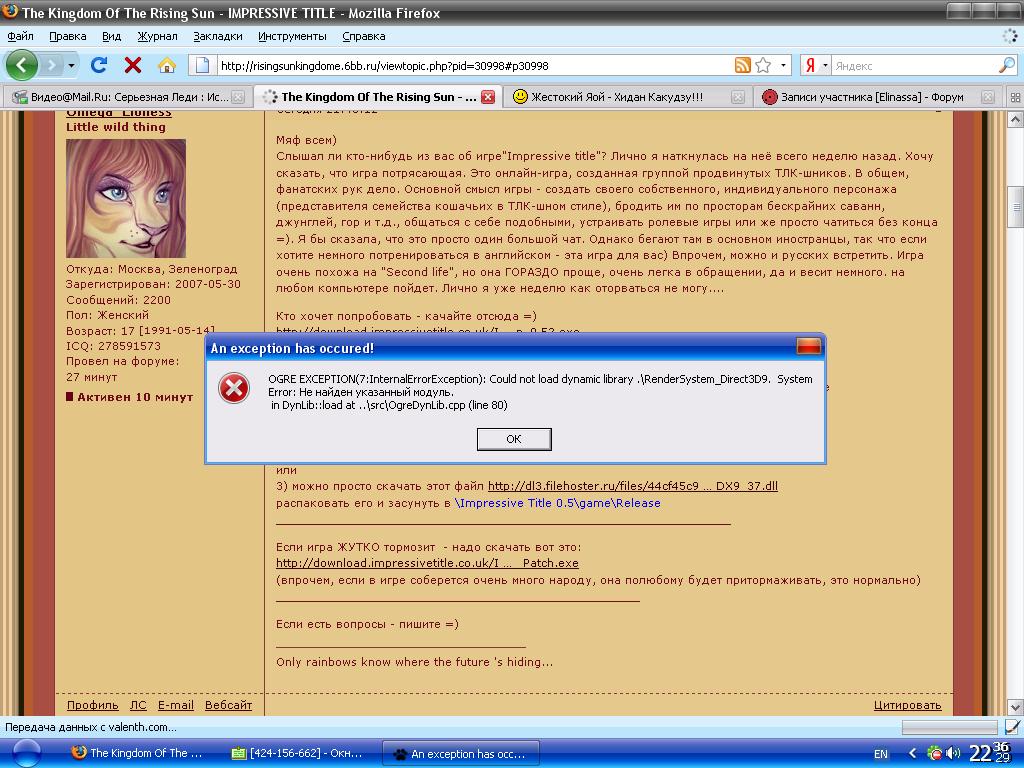Expand hidden tray icons arrow
The height and width of the screenshot is (768, 1024).
(912, 754)
